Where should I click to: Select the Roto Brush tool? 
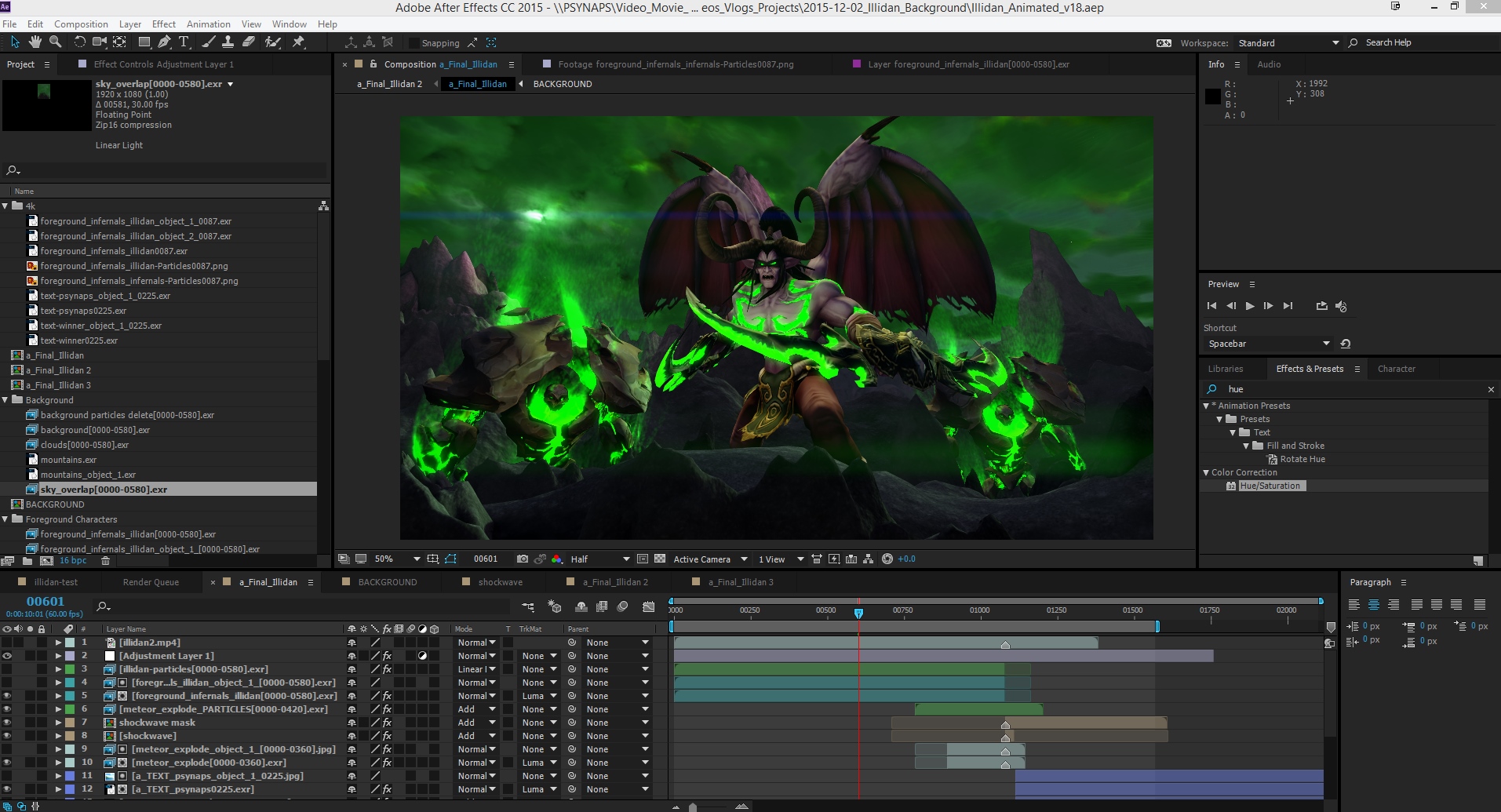coord(273,42)
